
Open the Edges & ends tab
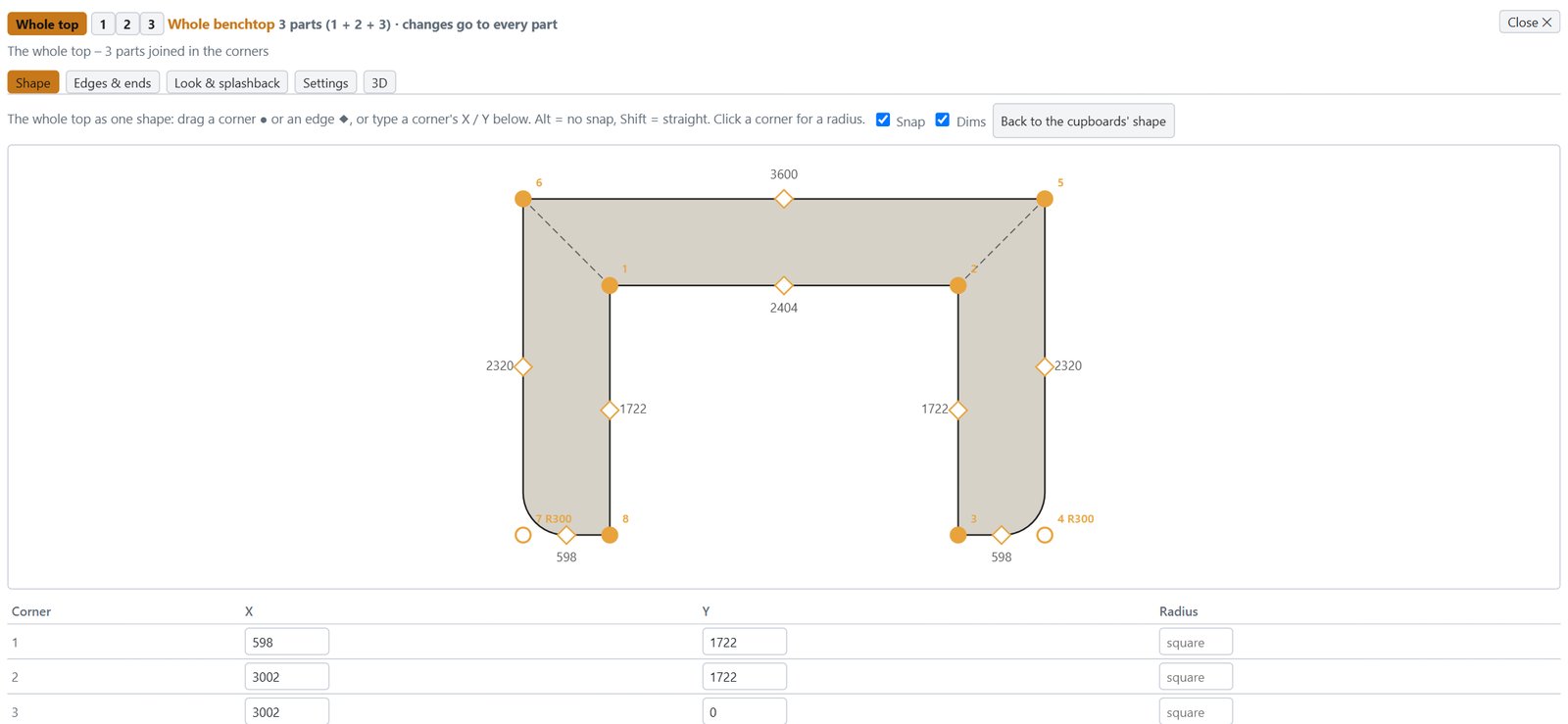[113, 82]
